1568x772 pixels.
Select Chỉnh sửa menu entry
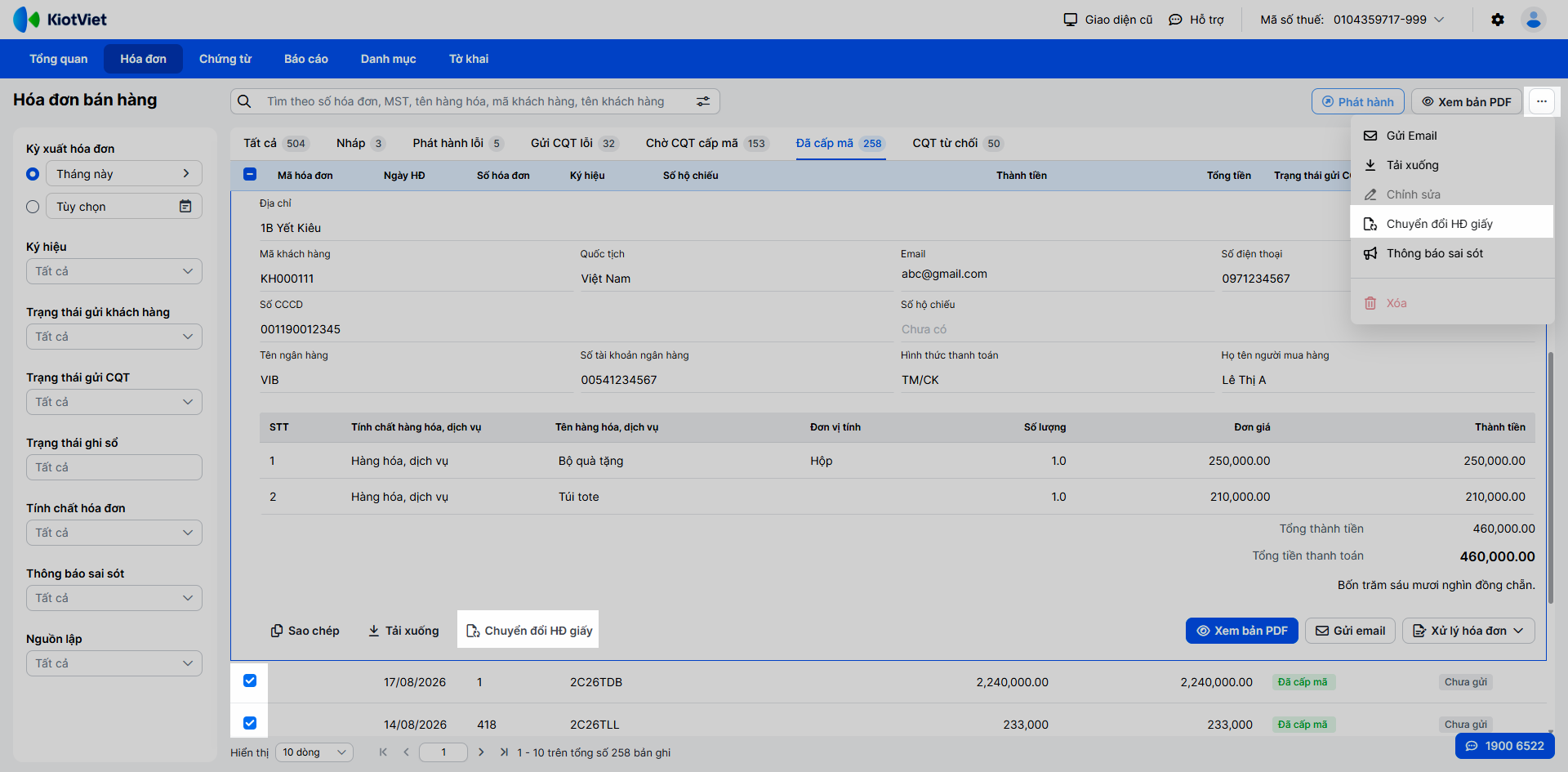[1452, 194]
